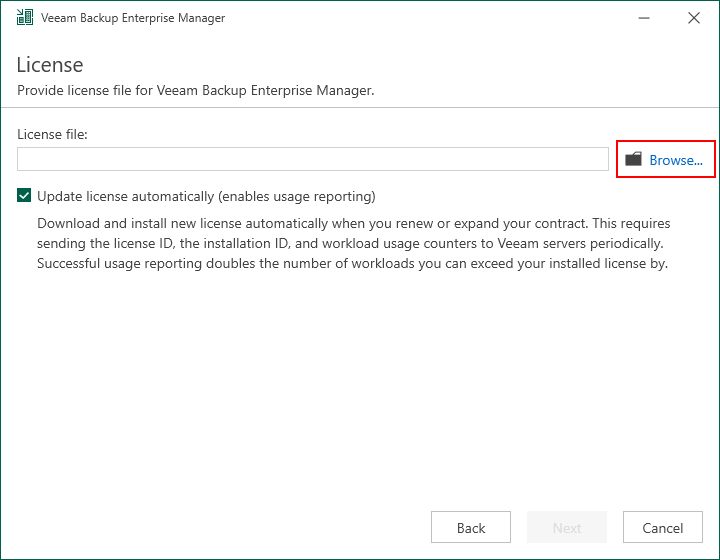Screen dimensions: 720x560
Task: Click empty space in the title bar
Action: pos(427,18)
